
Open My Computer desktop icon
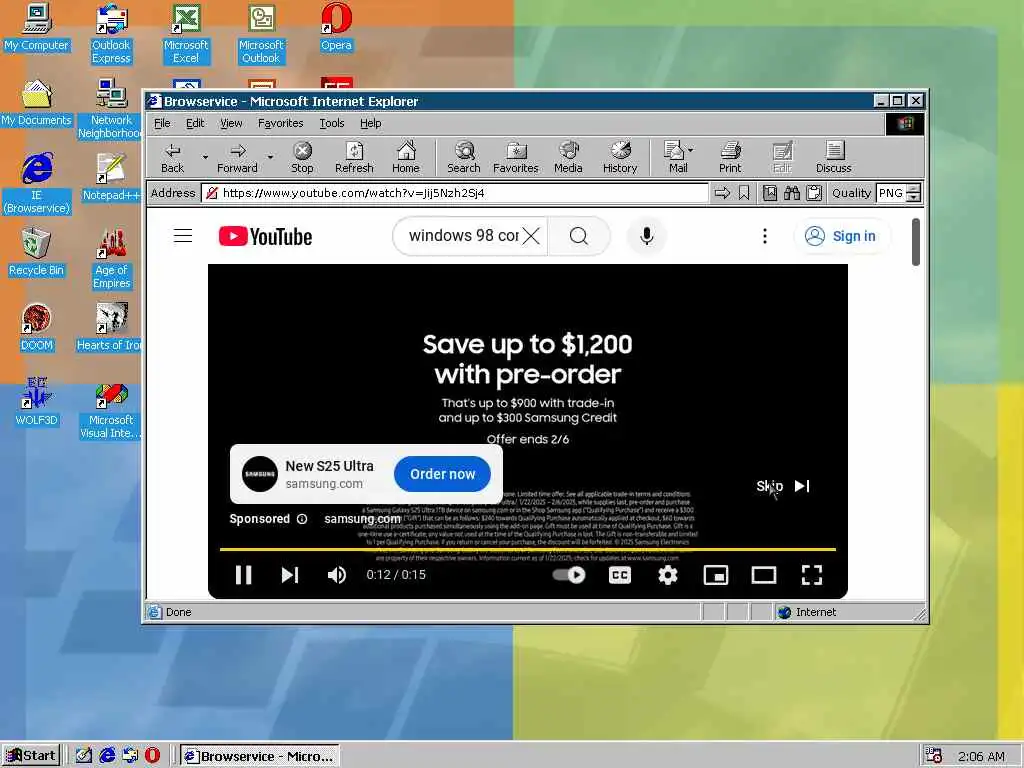[x=37, y=28]
